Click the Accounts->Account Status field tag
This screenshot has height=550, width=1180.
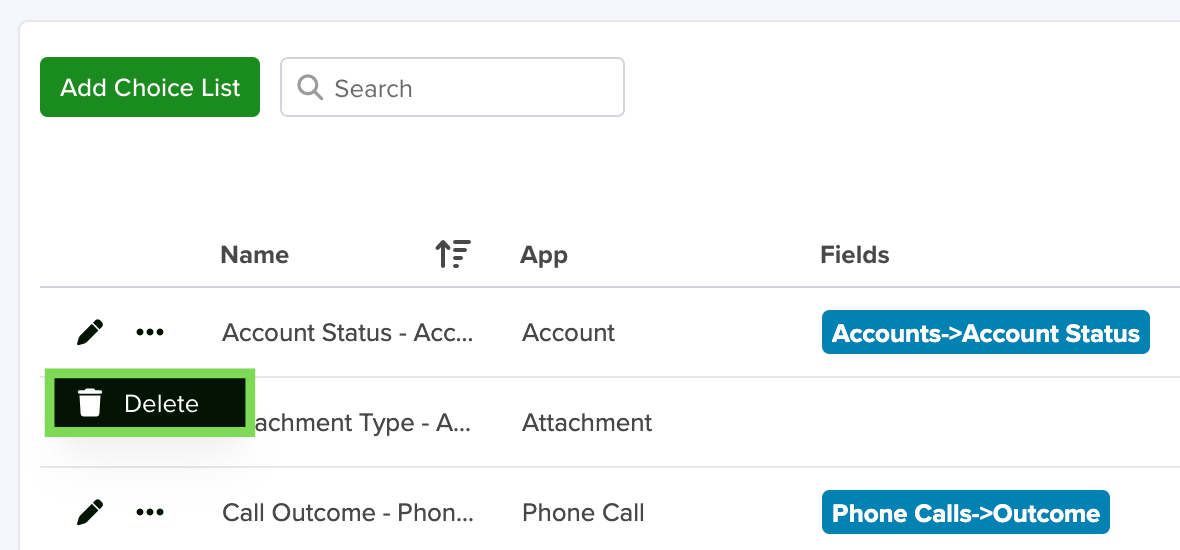tap(986, 333)
